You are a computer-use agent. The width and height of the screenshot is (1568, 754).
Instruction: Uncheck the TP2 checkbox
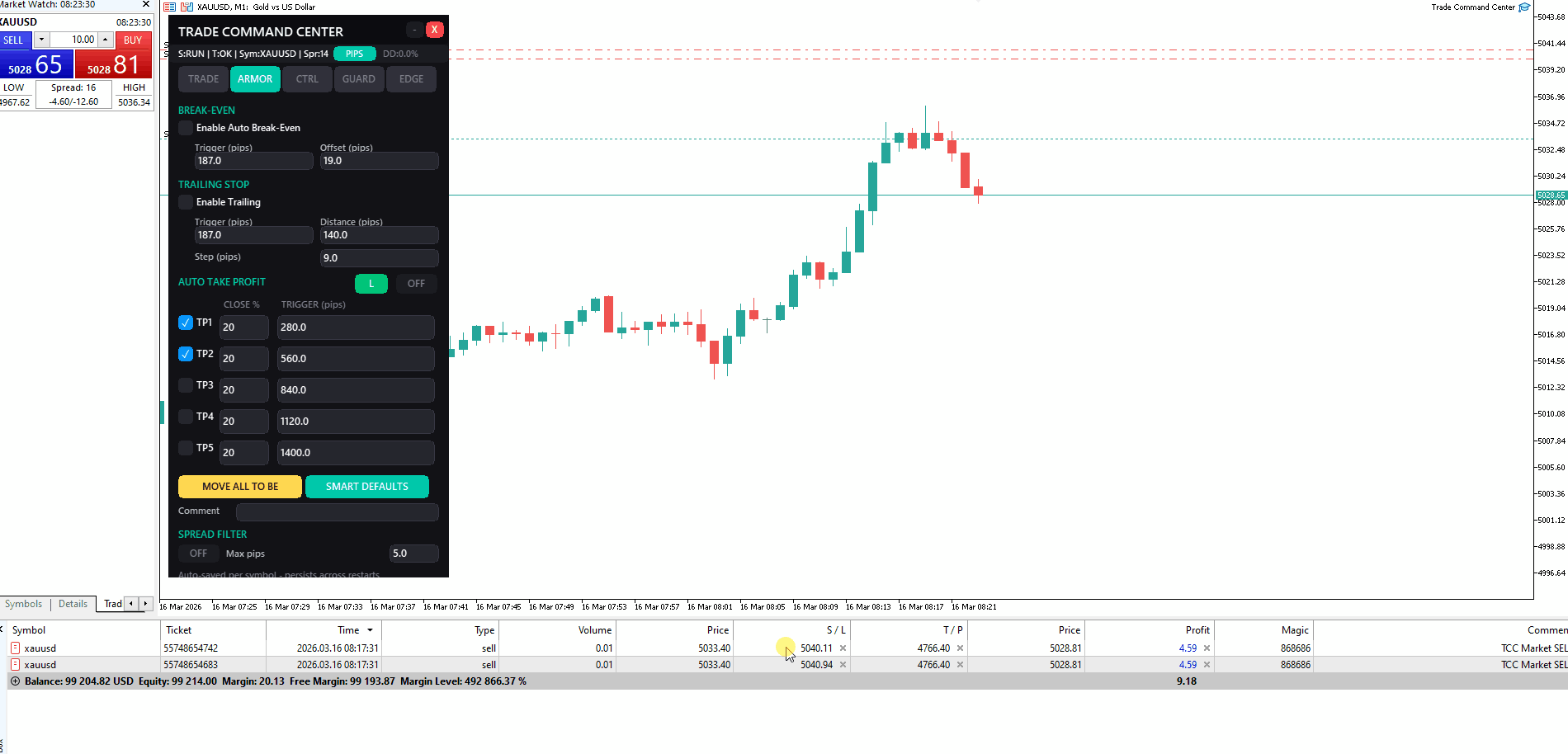pos(186,354)
